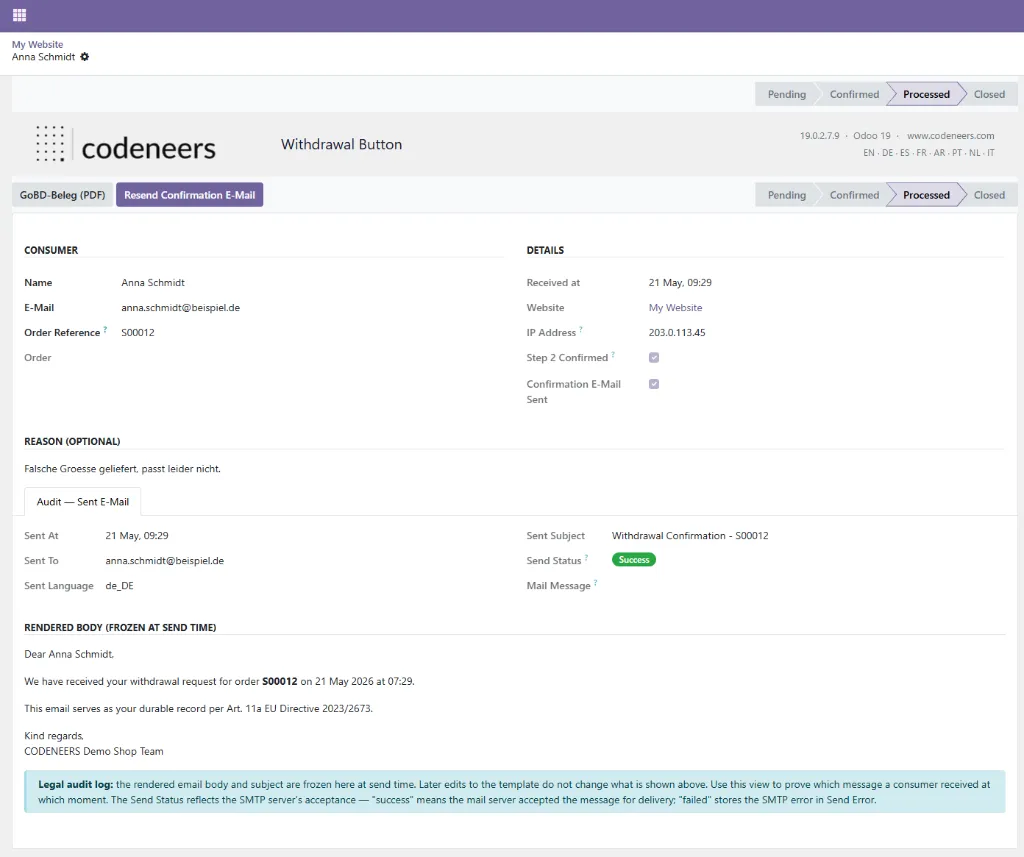Click the consumer name Anna Schmidt field
The image size is (1024, 857).
(153, 283)
